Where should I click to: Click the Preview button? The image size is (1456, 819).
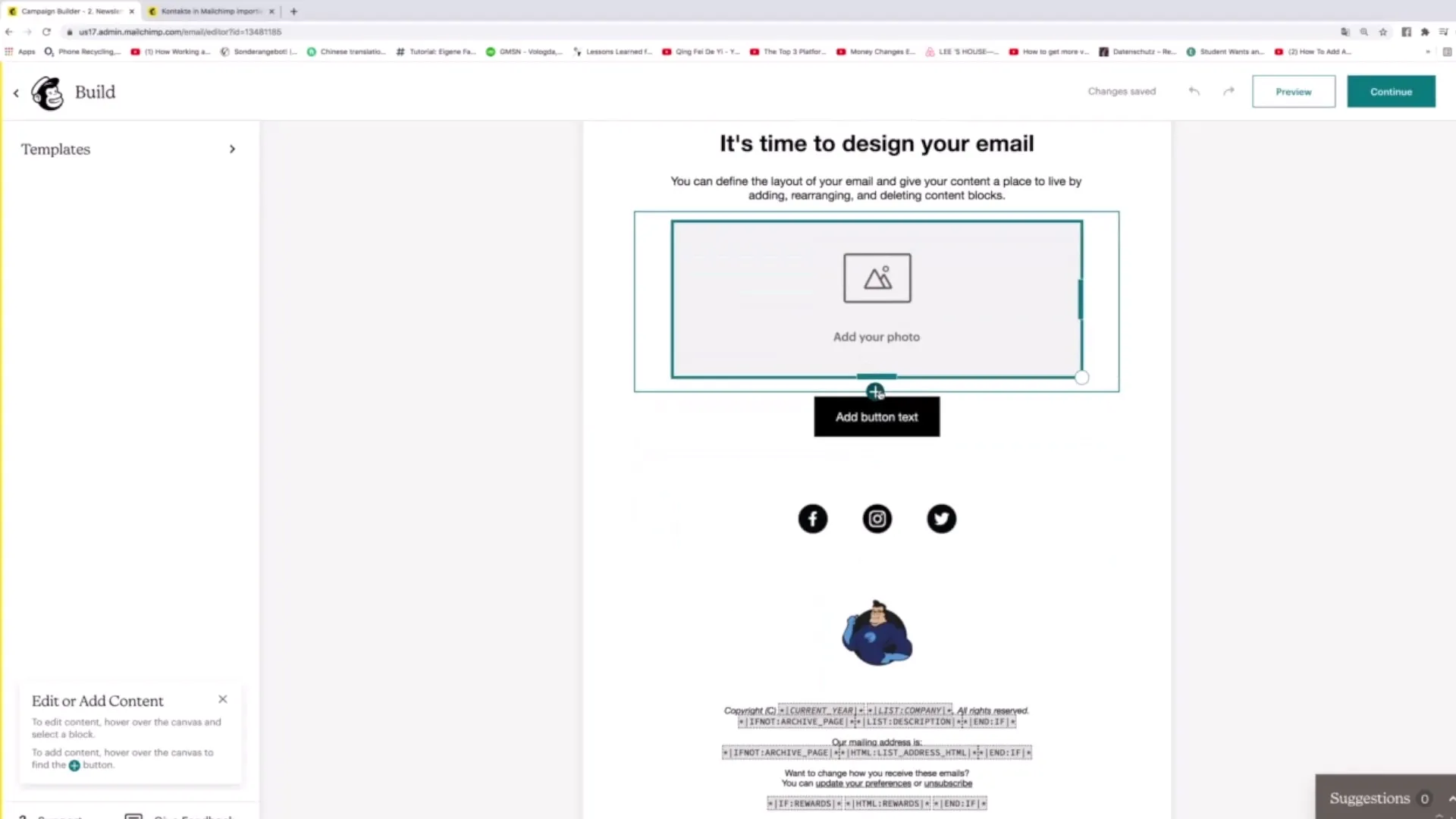tap(1293, 91)
